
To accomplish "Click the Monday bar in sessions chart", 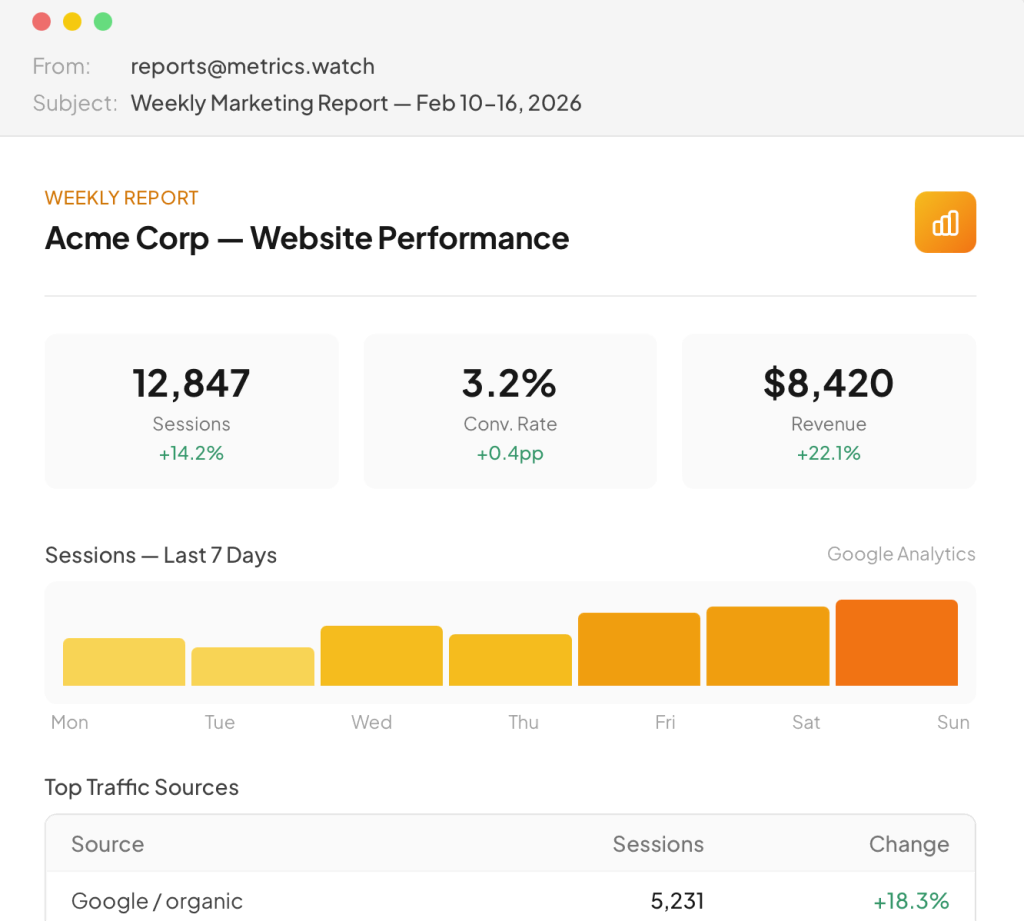I will (x=124, y=662).
